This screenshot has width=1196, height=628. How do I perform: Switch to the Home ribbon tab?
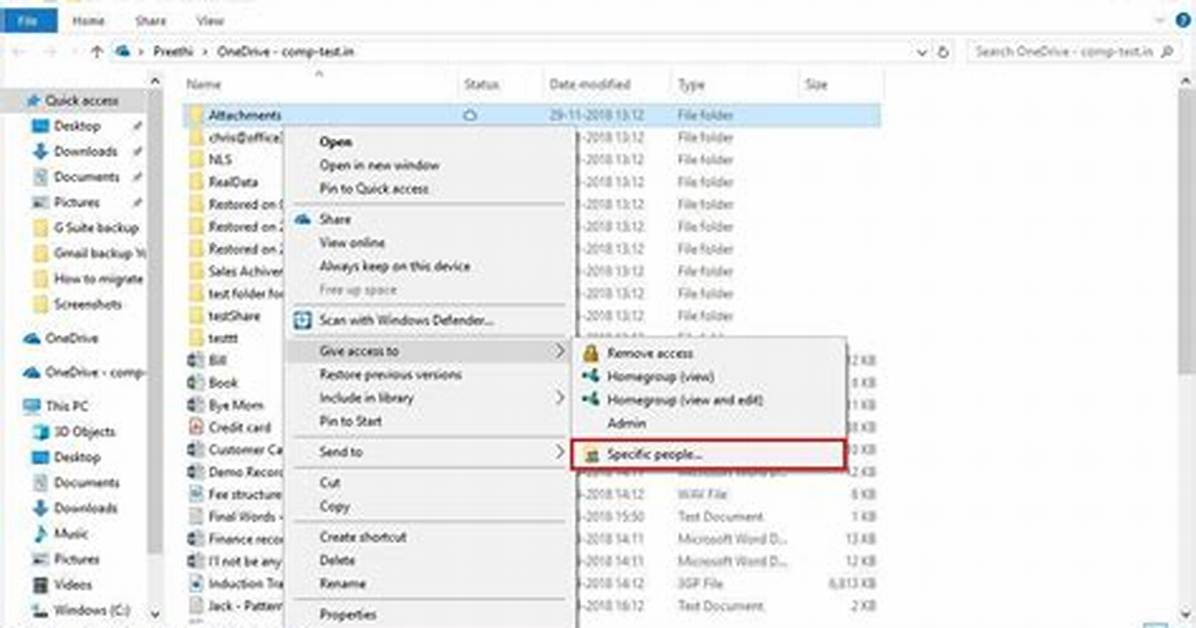click(88, 21)
